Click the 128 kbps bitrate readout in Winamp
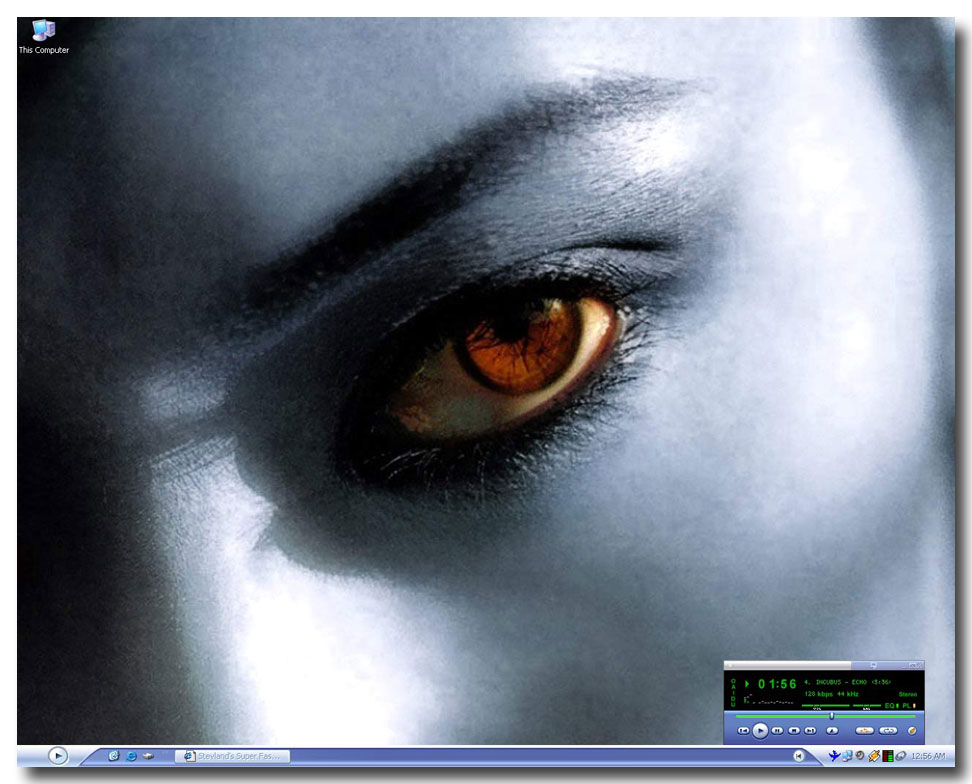Screen dimensions: 972x784 click(x=818, y=694)
